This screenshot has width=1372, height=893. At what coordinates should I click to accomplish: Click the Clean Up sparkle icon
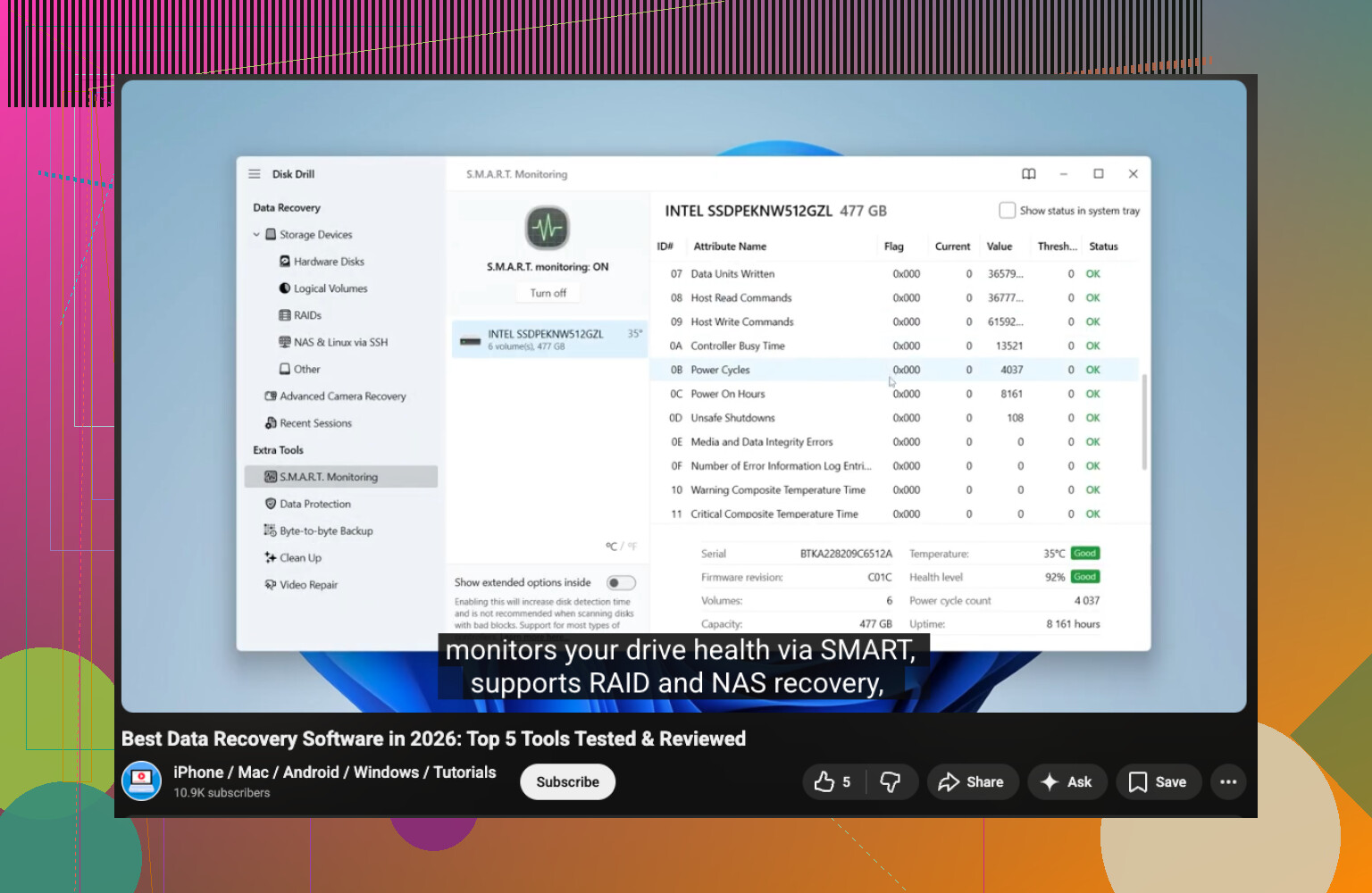pyautogui.click(x=271, y=557)
